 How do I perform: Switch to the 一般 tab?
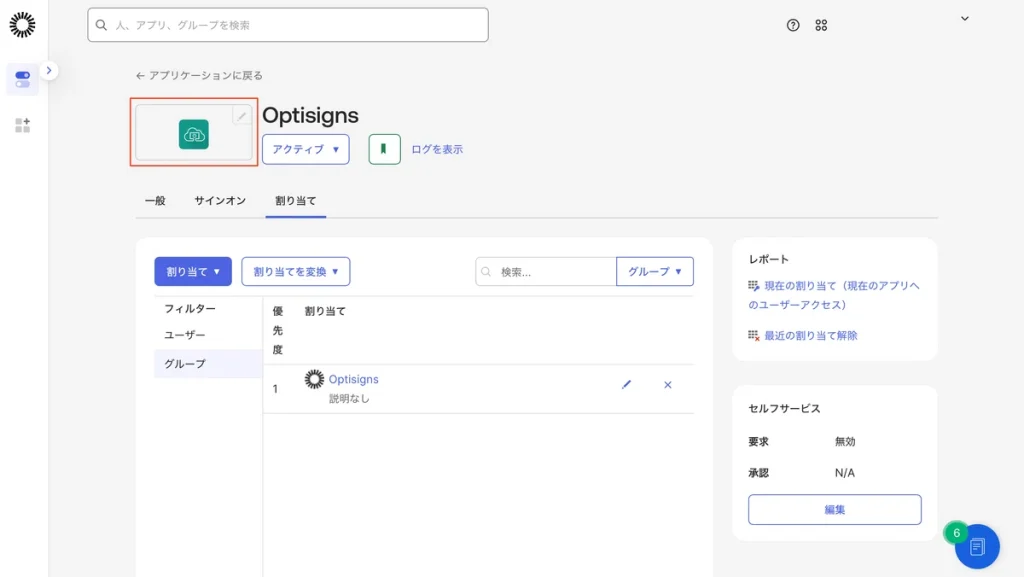(155, 201)
